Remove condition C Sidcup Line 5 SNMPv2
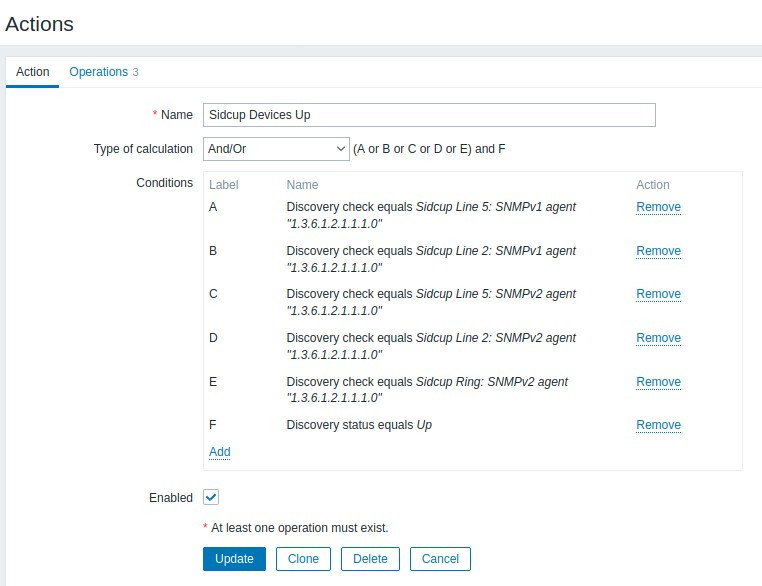762x586 pixels. tap(658, 294)
